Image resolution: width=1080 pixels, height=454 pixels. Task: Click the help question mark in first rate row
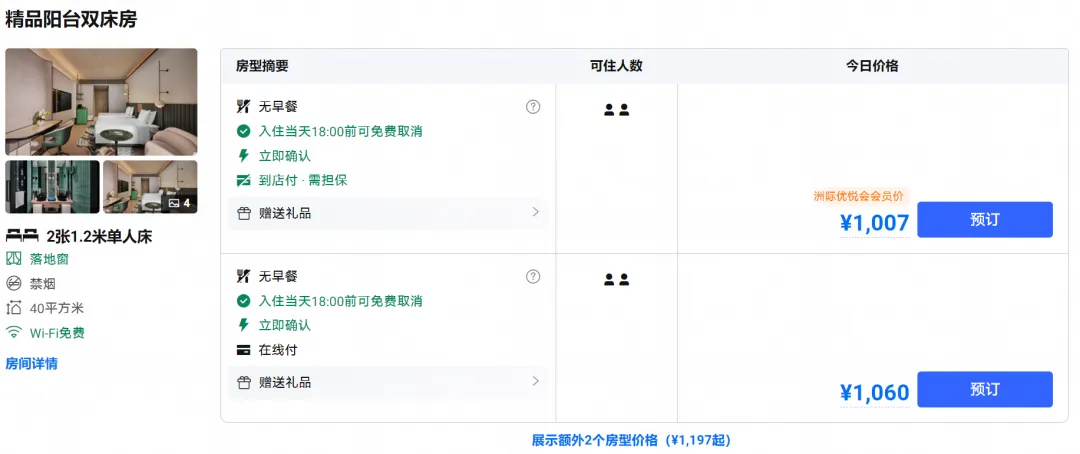coord(532,107)
